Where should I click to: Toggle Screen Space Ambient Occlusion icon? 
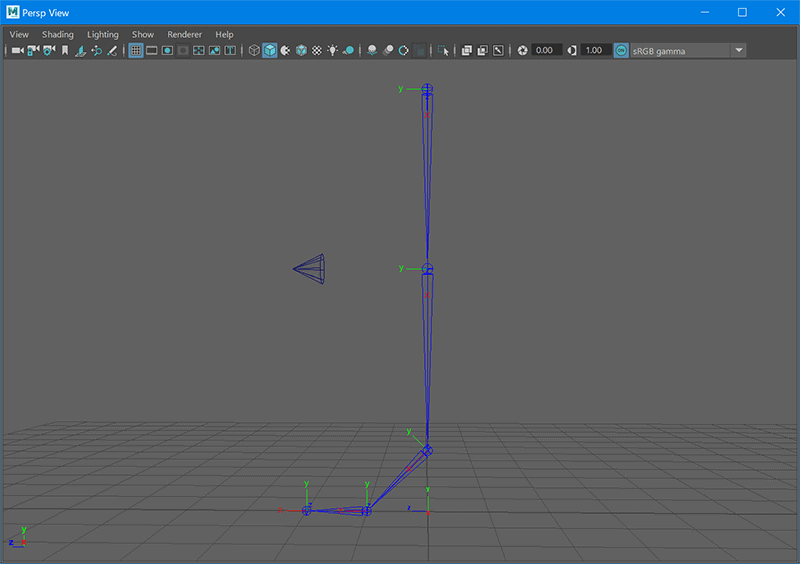coord(372,51)
